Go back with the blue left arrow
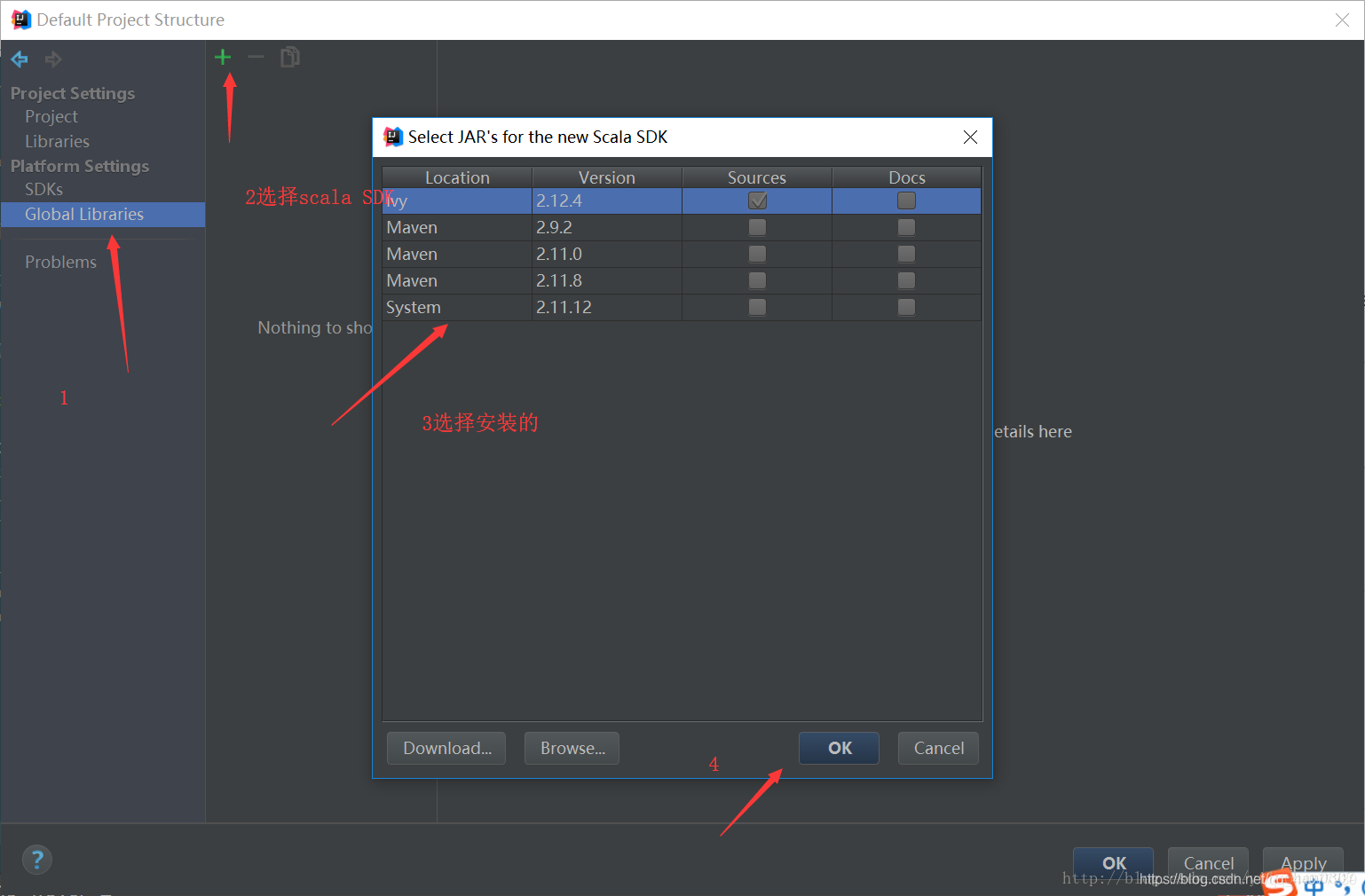The width and height of the screenshot is (1365, 896). (x=20, y=59)
